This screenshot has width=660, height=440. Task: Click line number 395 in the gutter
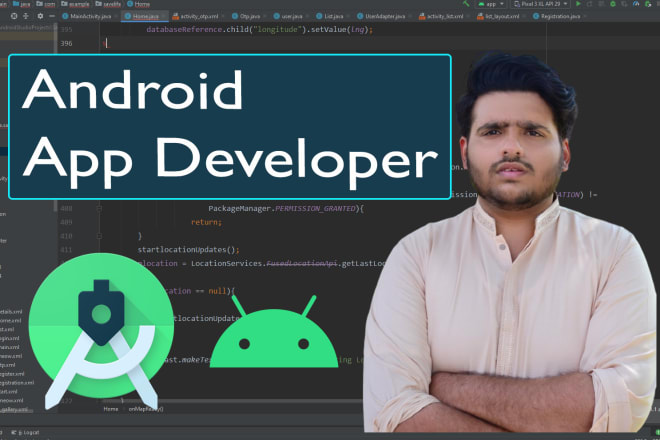pos(66,29)
